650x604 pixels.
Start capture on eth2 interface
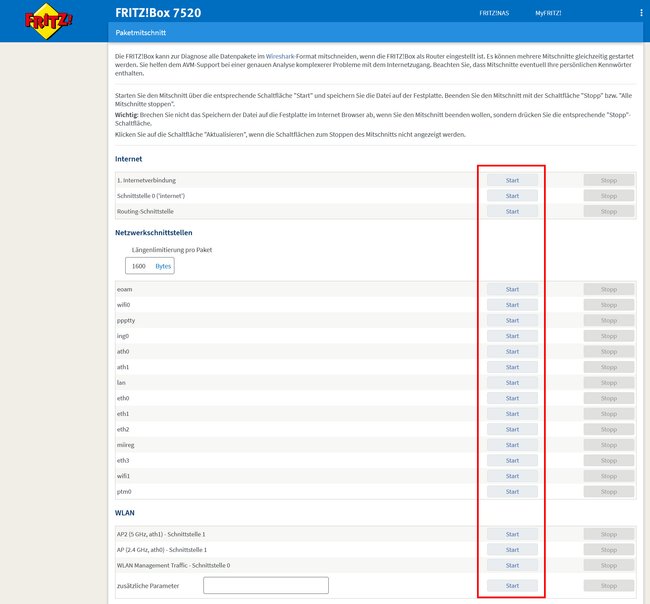(x=512, y=429)
